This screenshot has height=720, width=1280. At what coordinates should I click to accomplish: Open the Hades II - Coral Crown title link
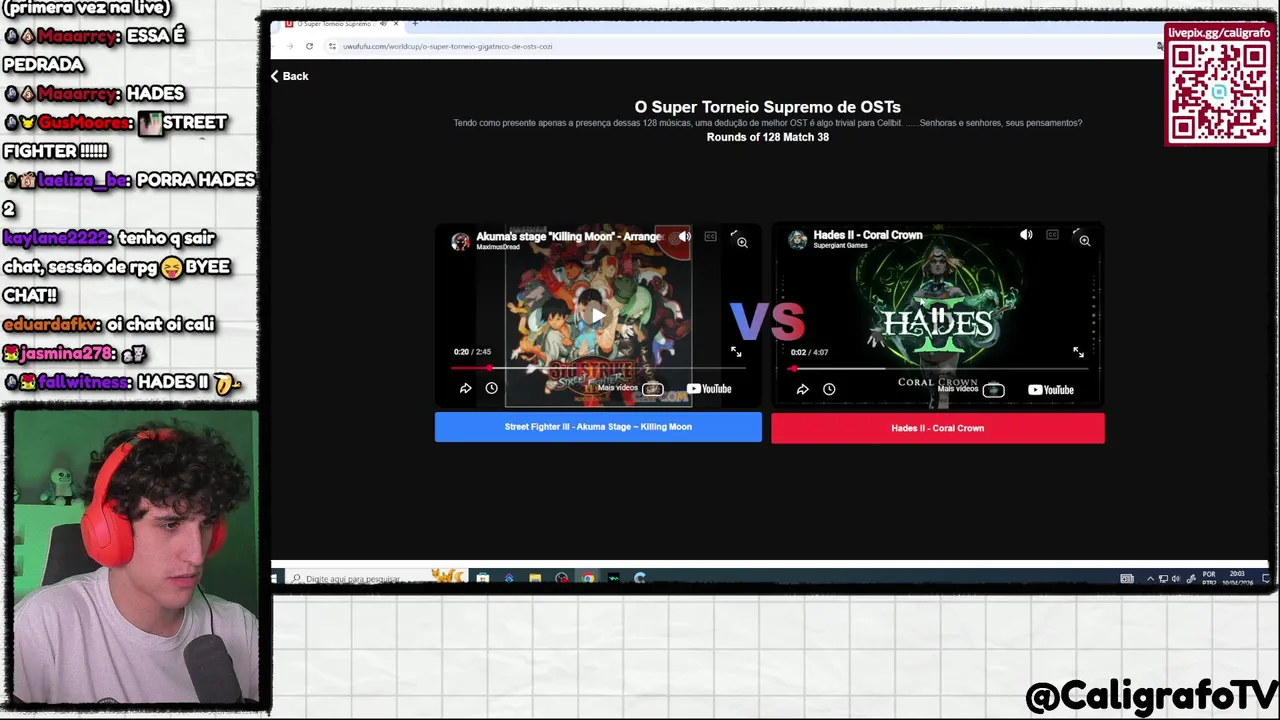click(868, 235)
